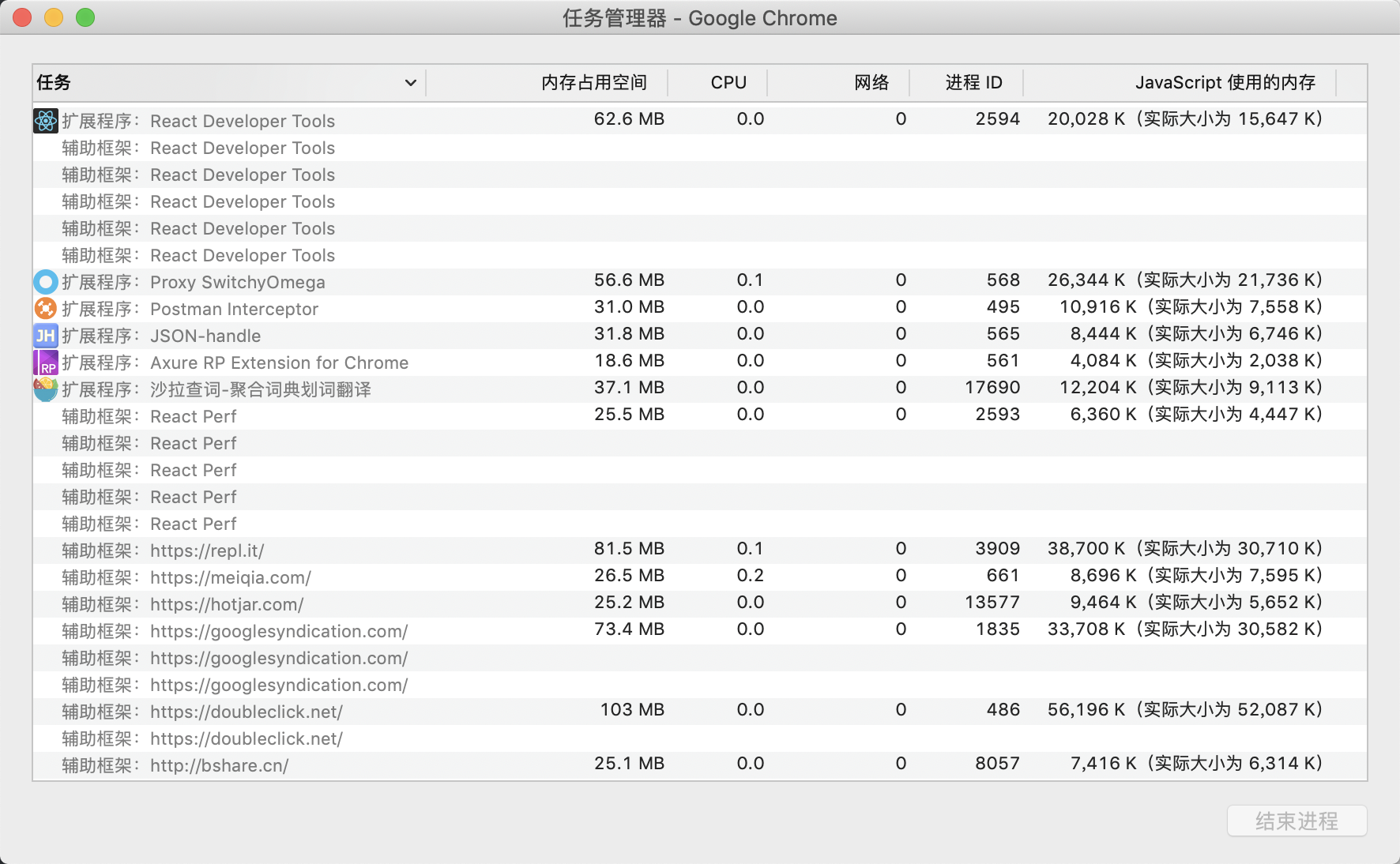The height and width of the screenshot is (864, 1400).
Task: Click CPU value 0.2 for meiqia.com
Action: (x=750, y=576)
